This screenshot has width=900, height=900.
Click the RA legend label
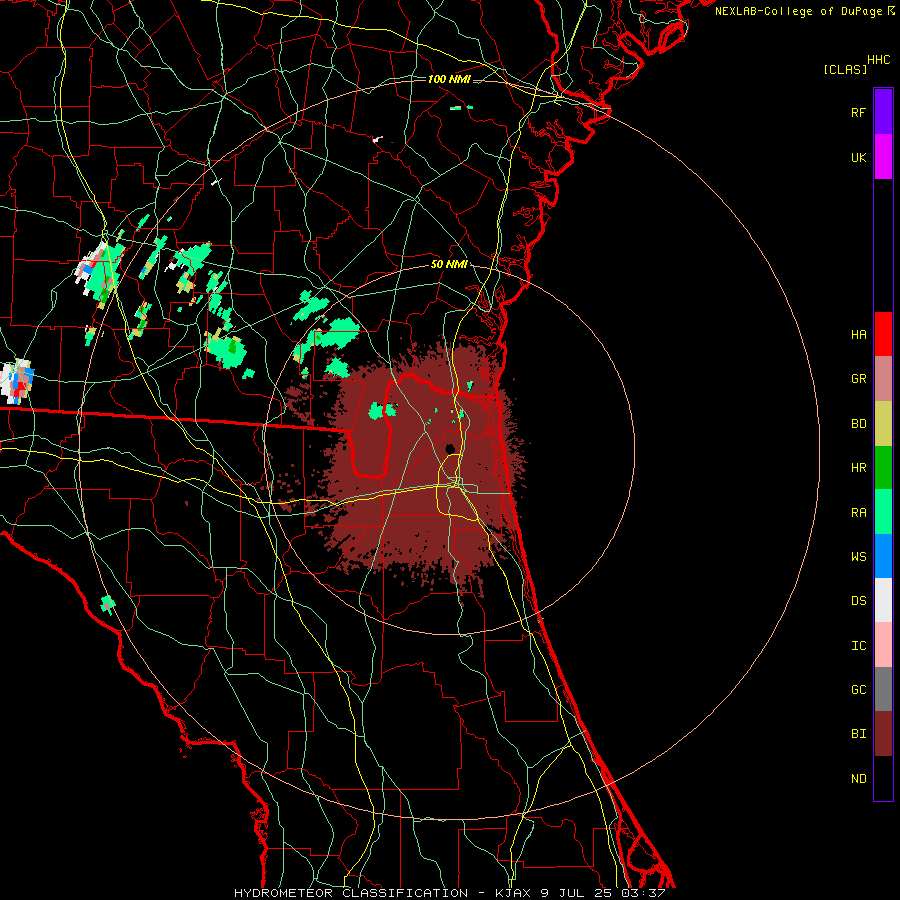[x=858, y=513]
